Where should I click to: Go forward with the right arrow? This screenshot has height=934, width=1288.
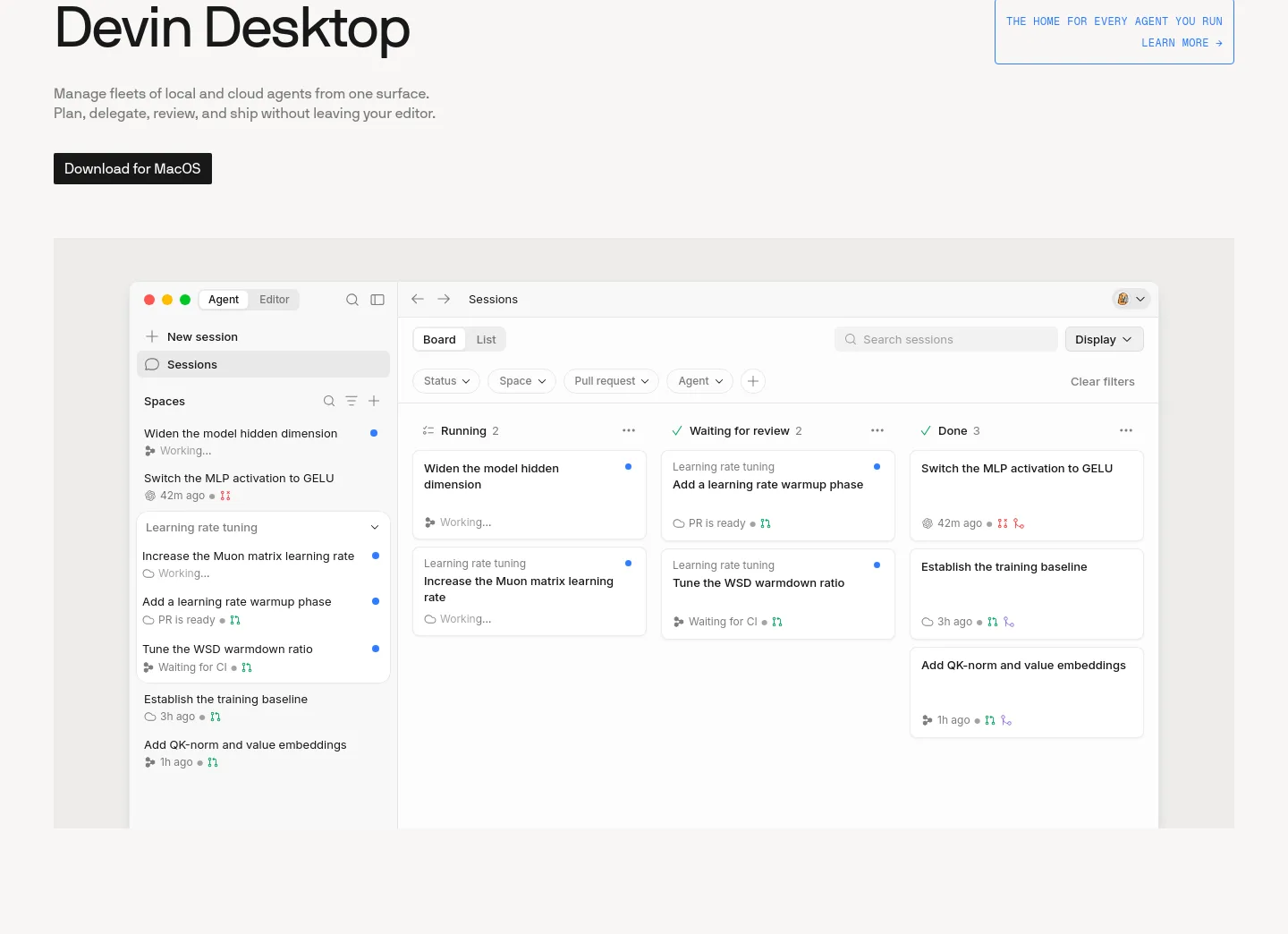tap(444, 299)
